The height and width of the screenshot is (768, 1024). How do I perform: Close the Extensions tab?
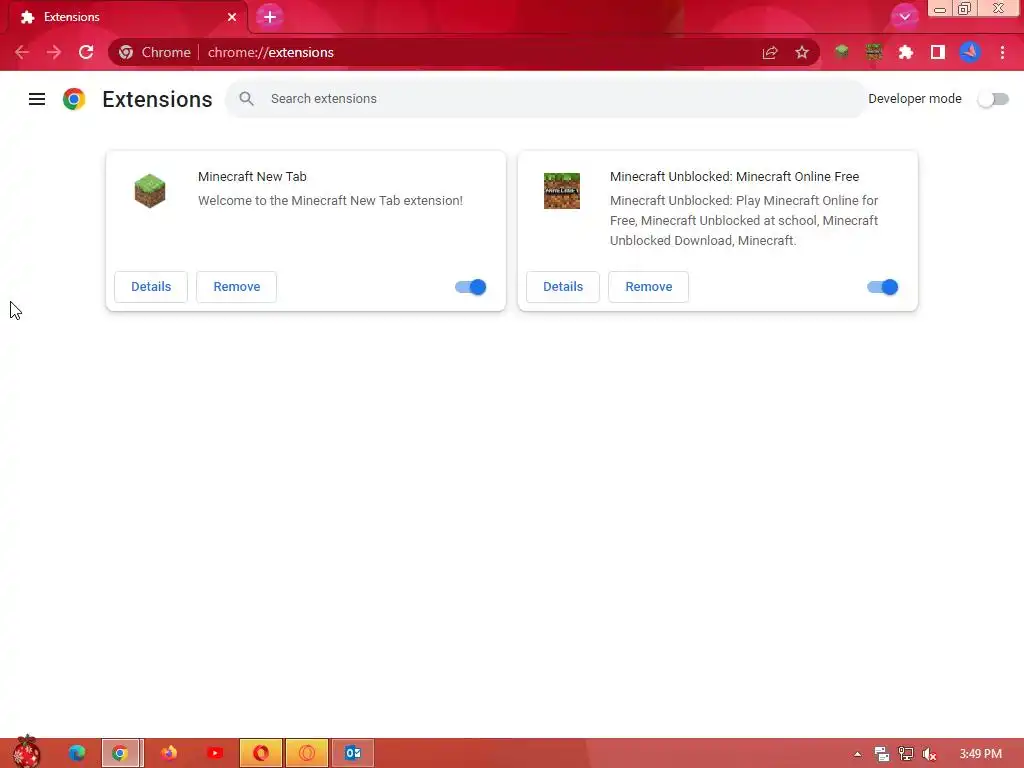[x=232, y=17]
